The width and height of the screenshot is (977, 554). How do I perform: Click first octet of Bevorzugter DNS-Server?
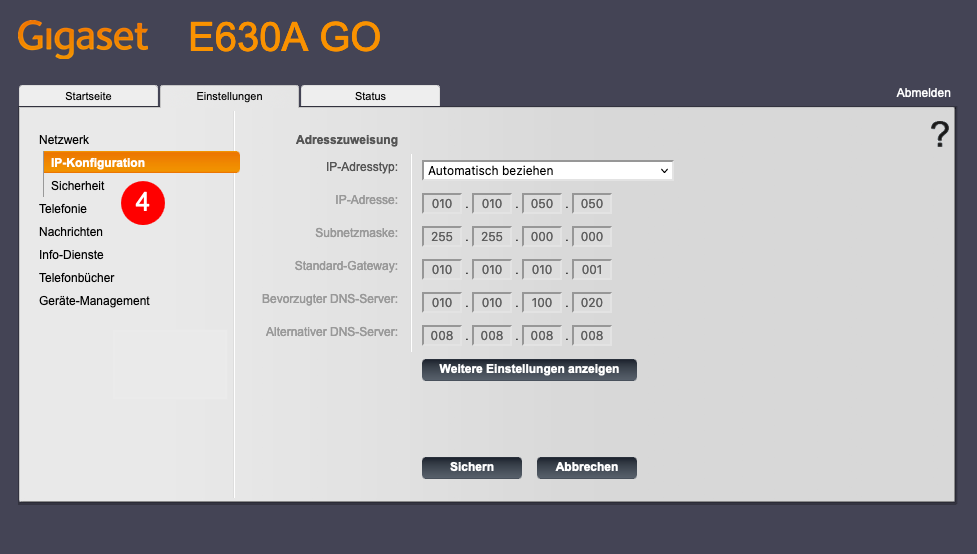(442, 303)
